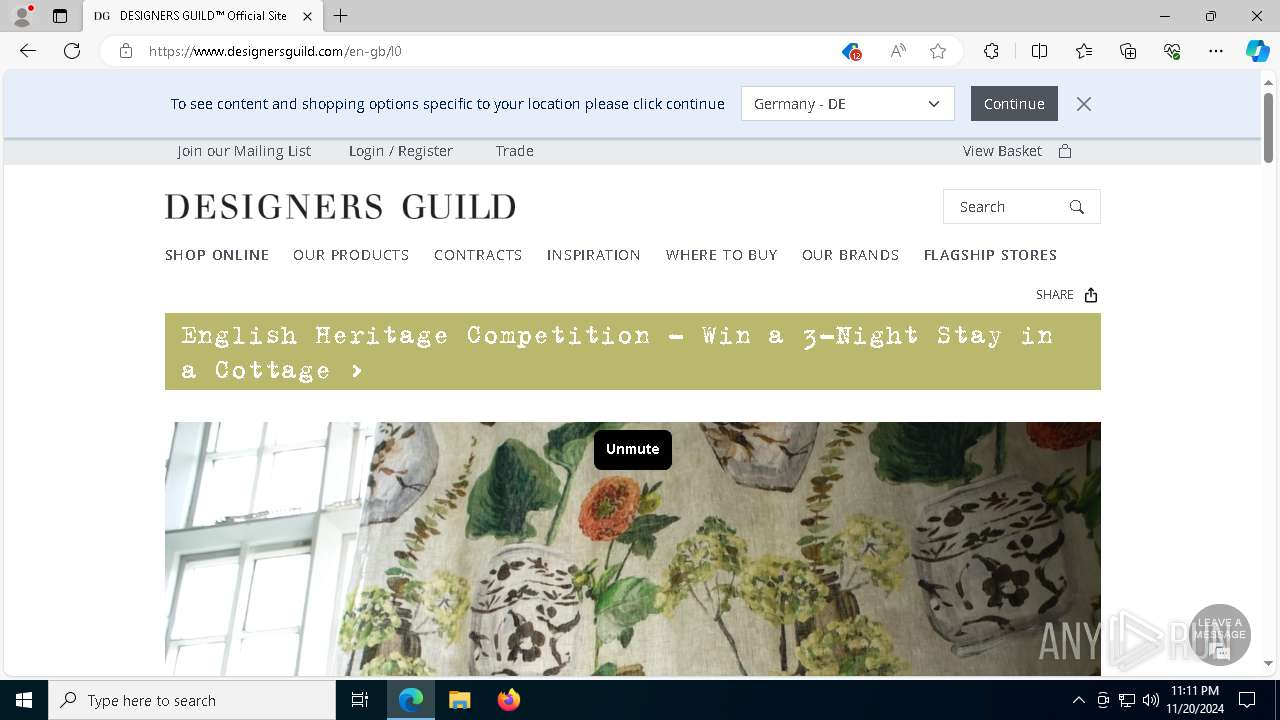Screen dimensions: 1280x720
Task: Click the basket bag icon
Action: pyautogui.click(x=1065, y=151)
